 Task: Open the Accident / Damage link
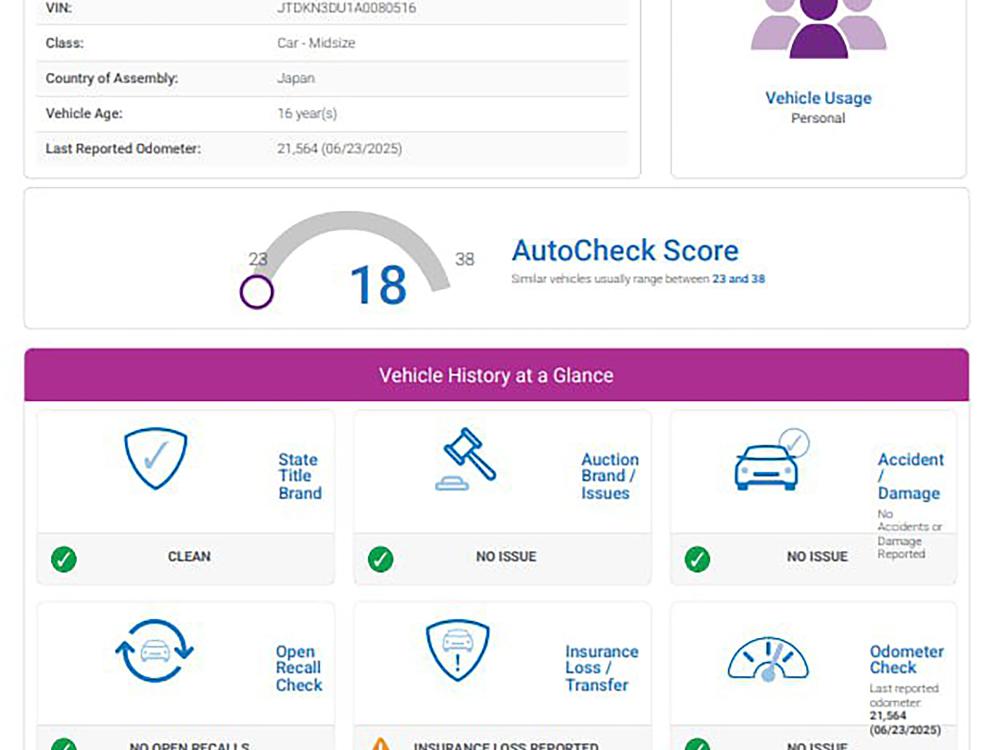(x=909, y=476)
